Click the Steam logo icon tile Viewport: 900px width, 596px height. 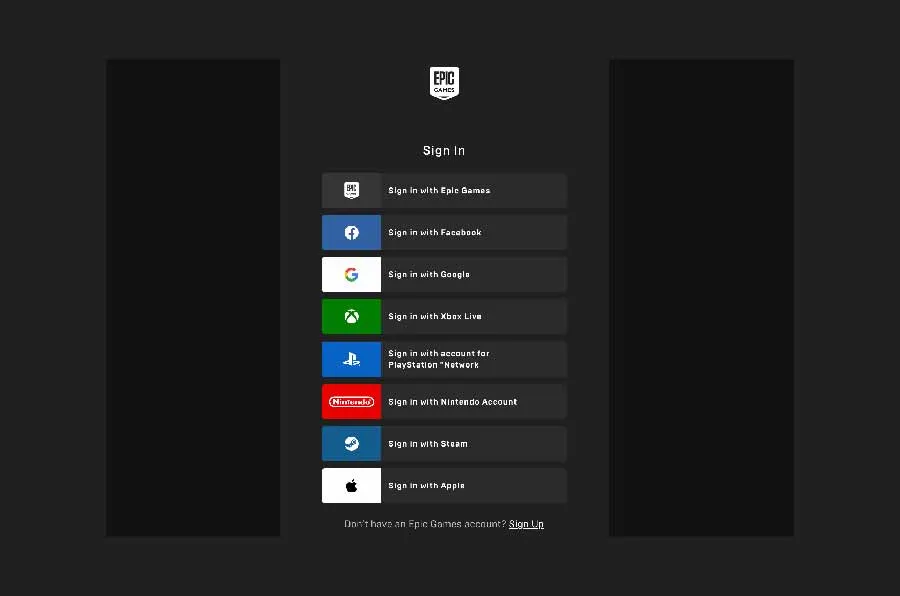coord(351,444)
